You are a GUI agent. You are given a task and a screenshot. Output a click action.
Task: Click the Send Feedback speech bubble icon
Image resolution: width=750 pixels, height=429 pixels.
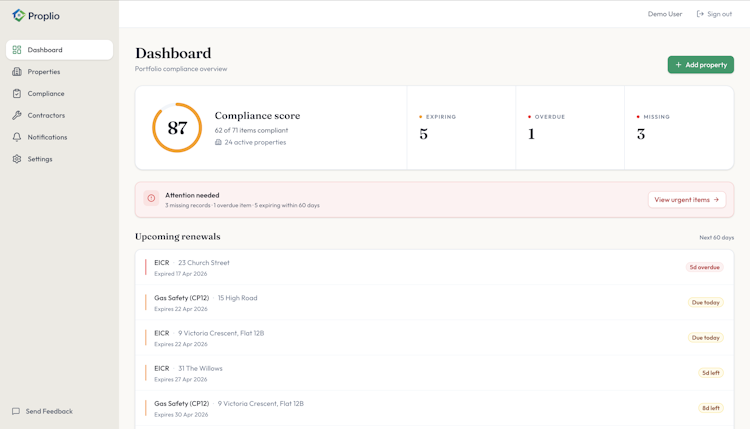16,411
